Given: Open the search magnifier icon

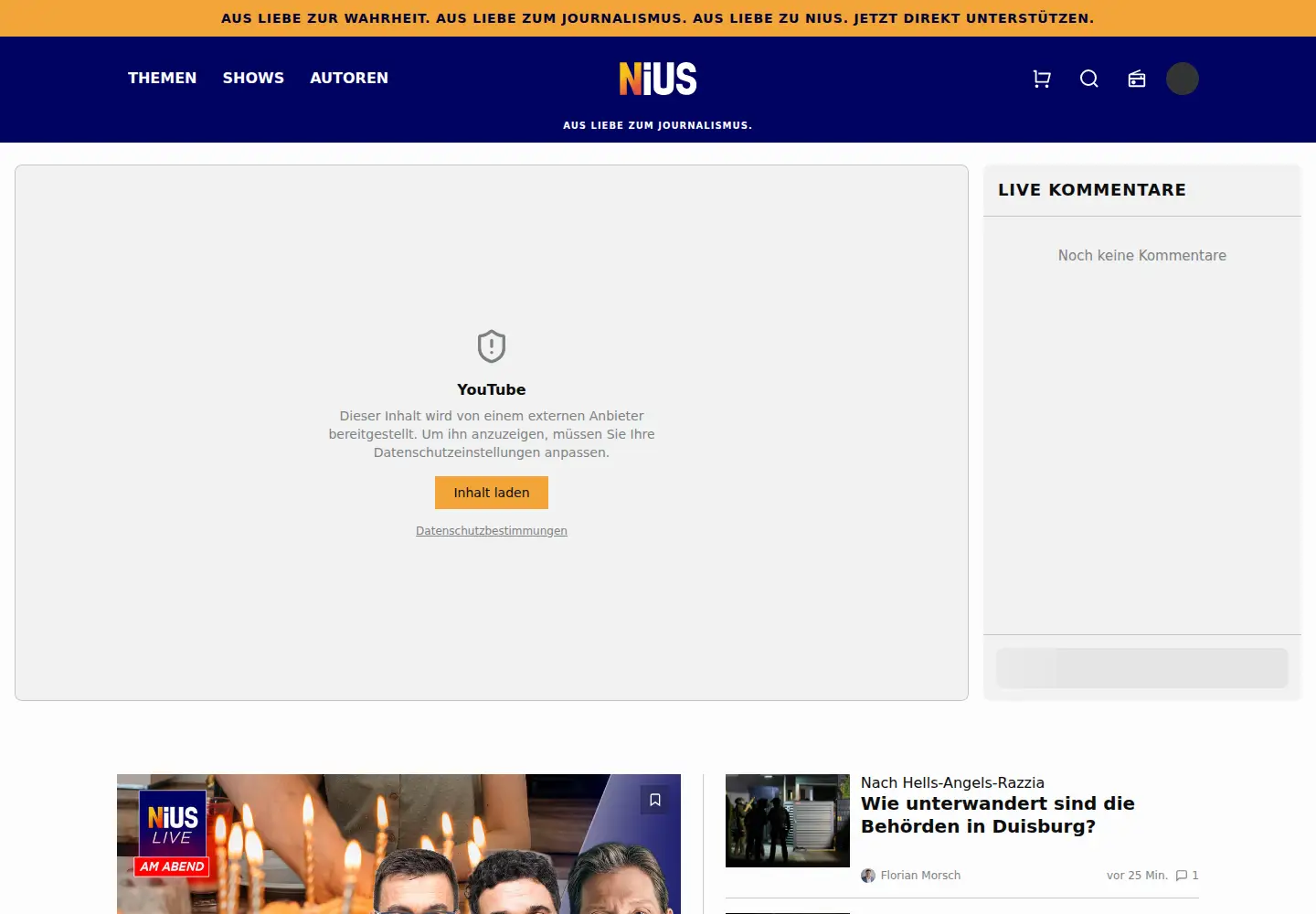Looking at the screenshot, I should click(1089, 79).
